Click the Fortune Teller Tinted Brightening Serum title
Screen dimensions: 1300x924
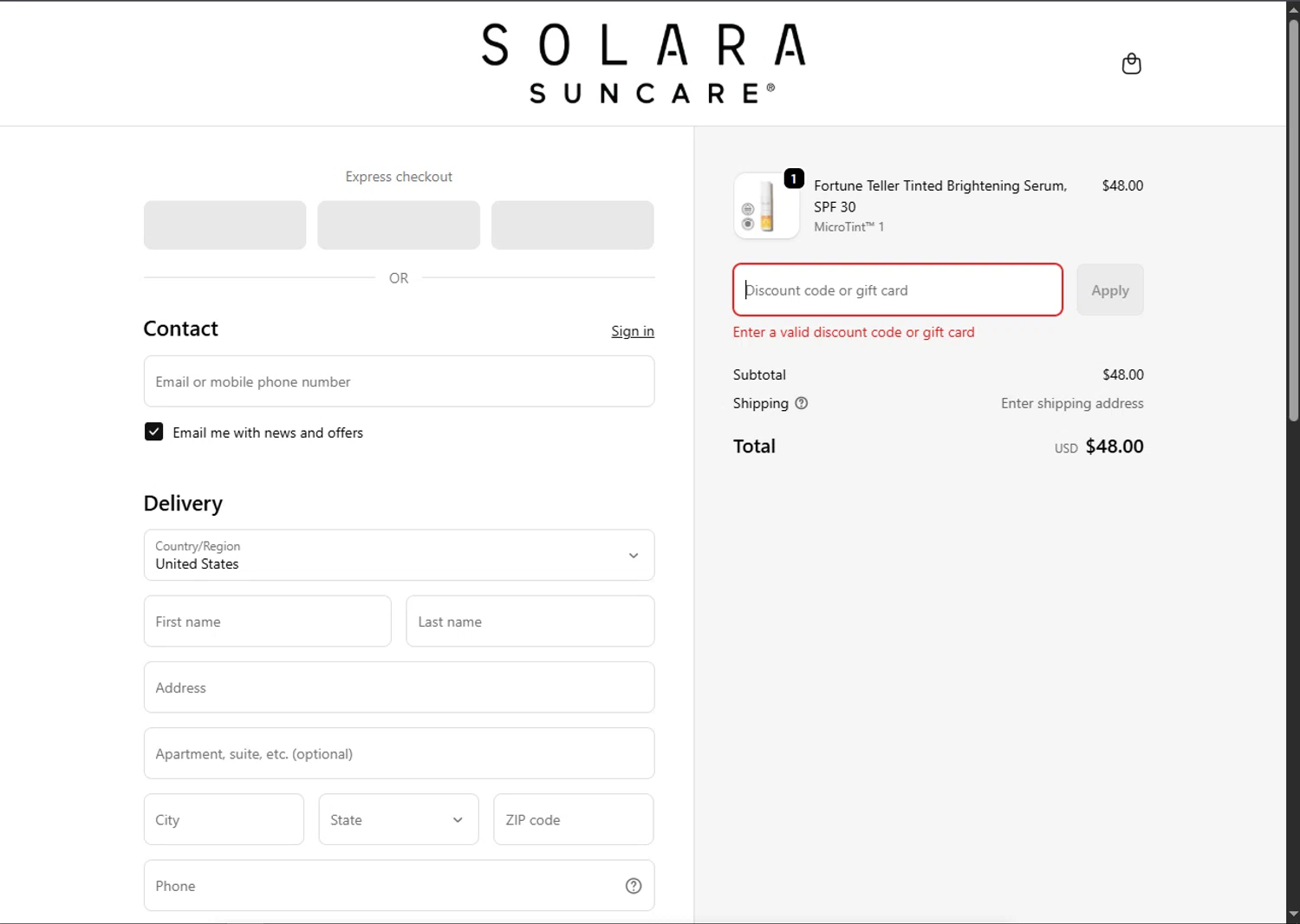pos(939,196)
